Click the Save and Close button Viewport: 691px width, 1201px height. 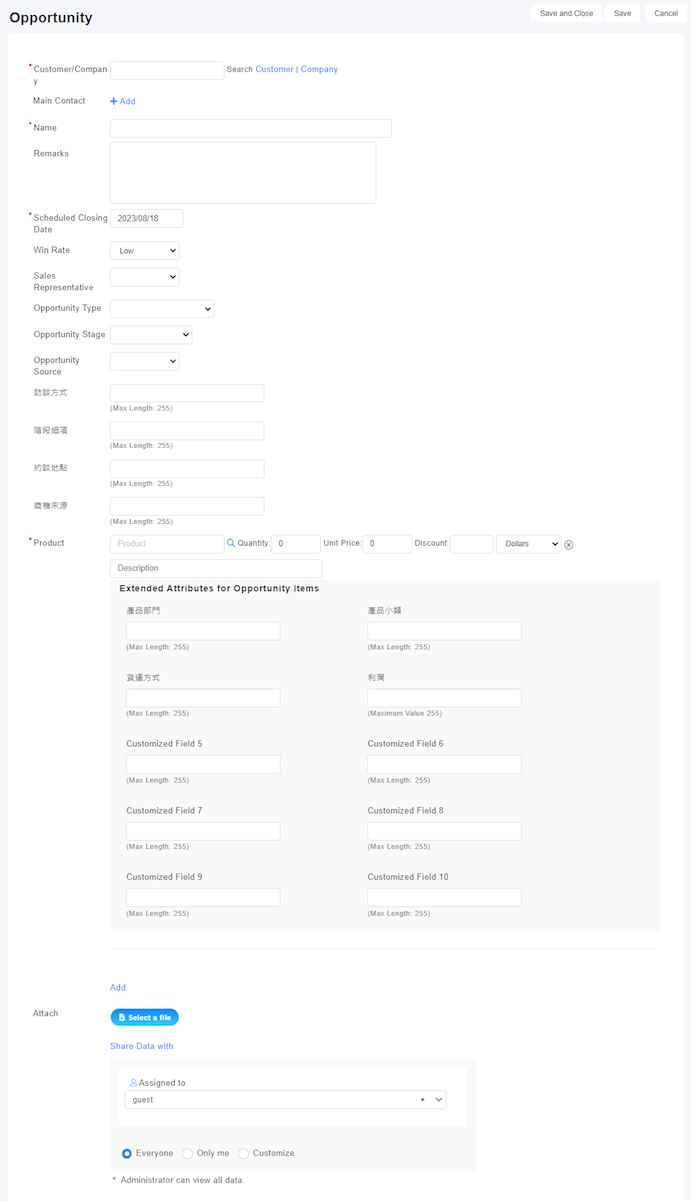pos(566,13)
